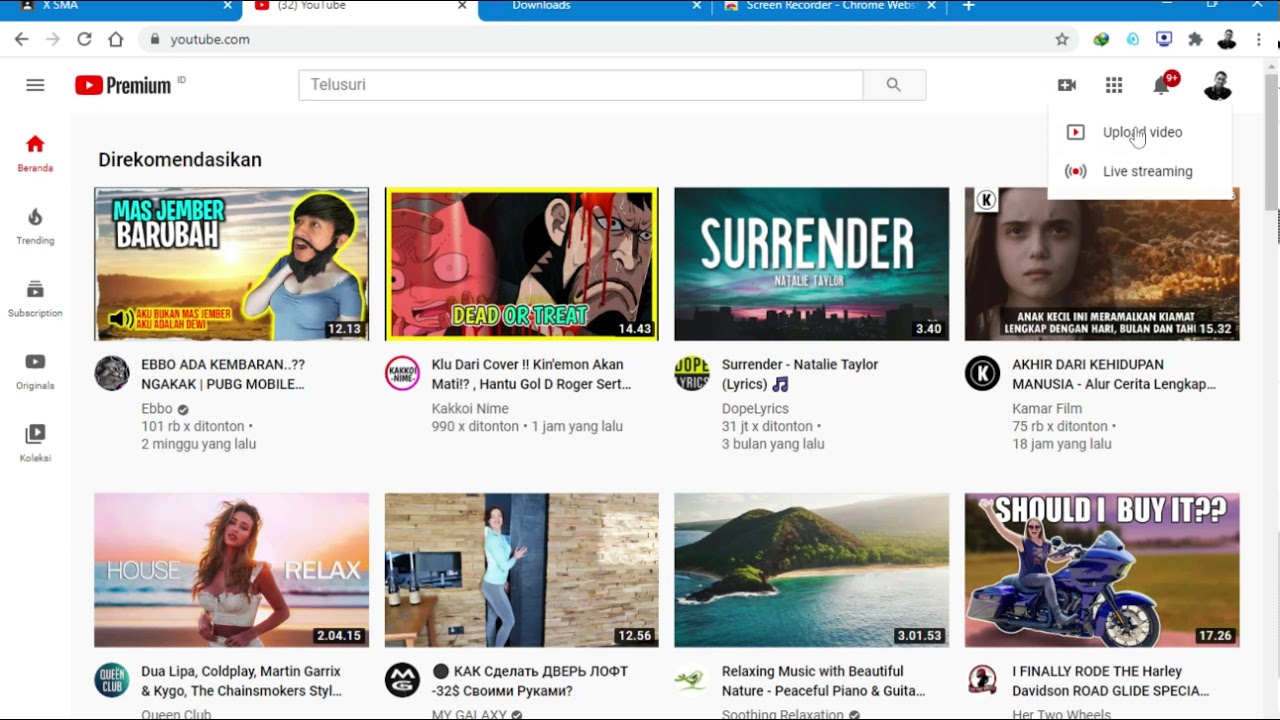
Task: Open the island nature thumbnail
Action: click(x=812, y=570)
